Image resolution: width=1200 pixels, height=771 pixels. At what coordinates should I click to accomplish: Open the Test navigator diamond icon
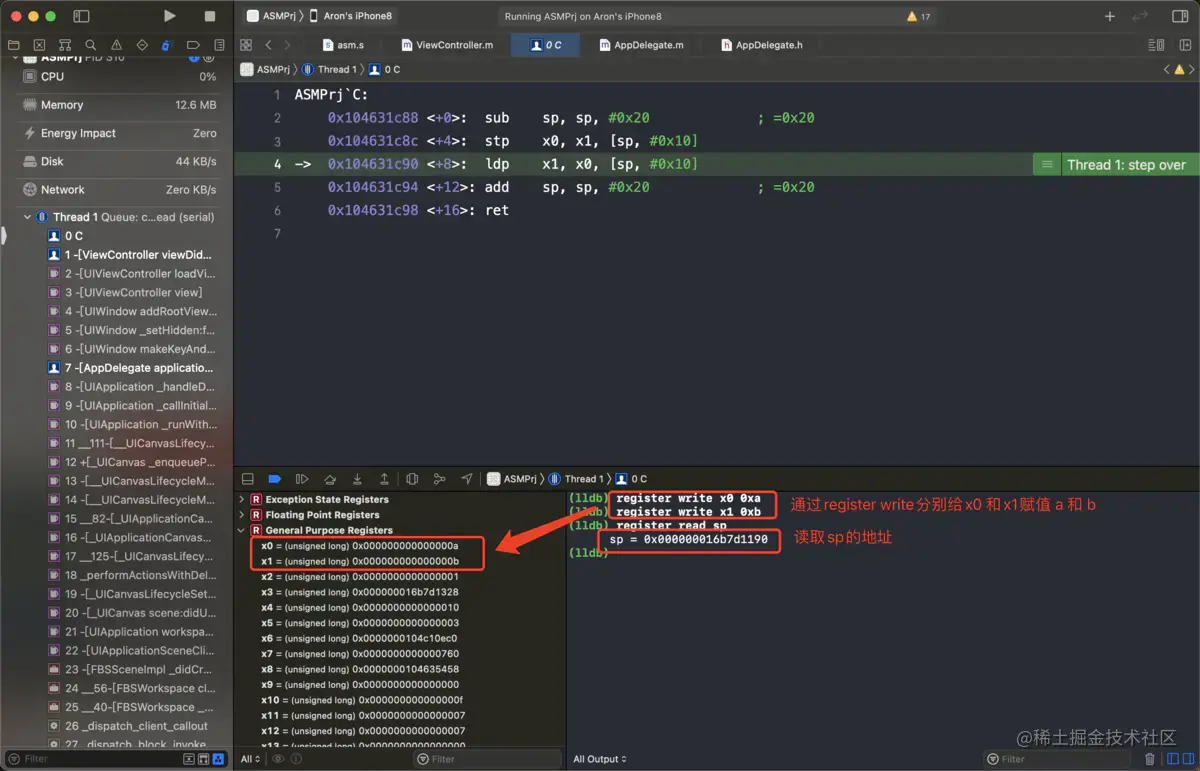pos(142,45)
